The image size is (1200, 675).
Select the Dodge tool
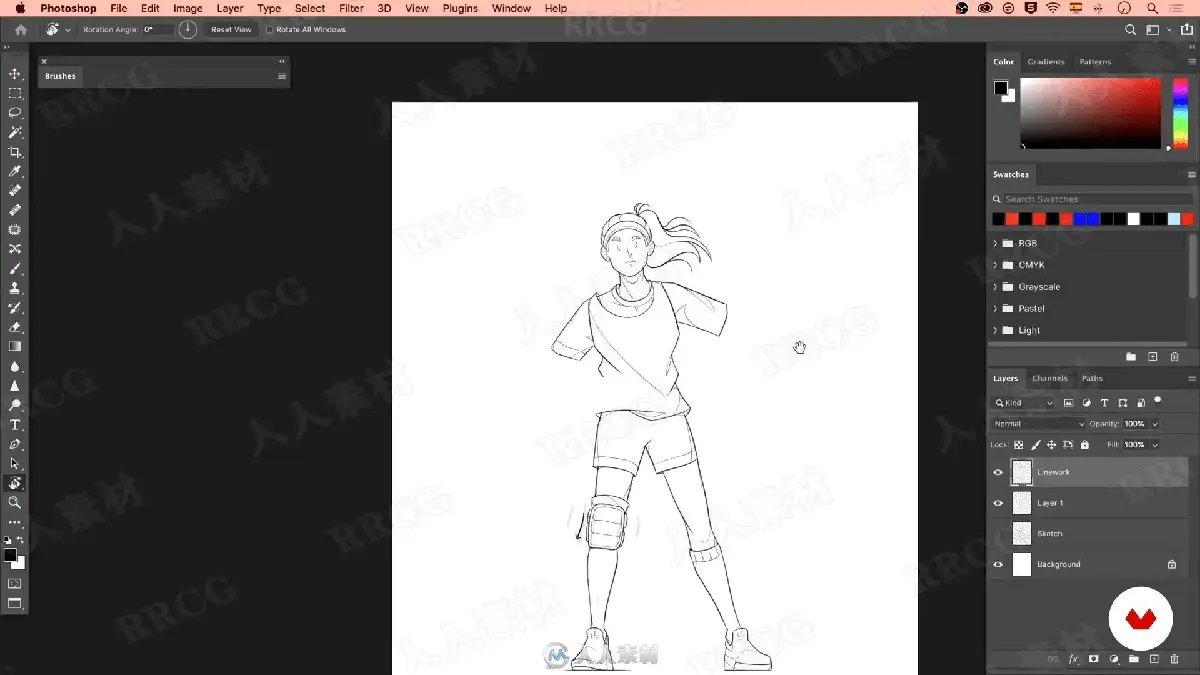15,405
